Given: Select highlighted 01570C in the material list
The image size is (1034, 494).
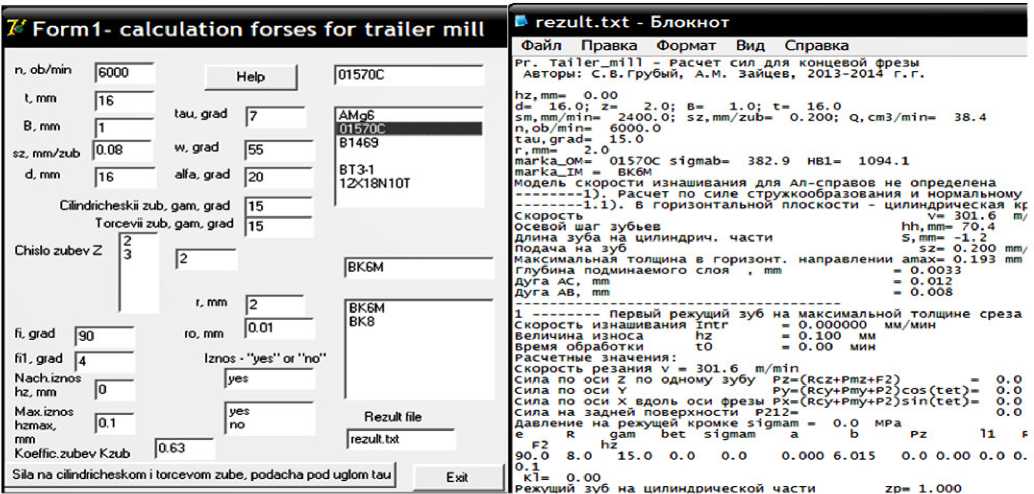Looking at the screenshot, I should (x=410, y=129).
